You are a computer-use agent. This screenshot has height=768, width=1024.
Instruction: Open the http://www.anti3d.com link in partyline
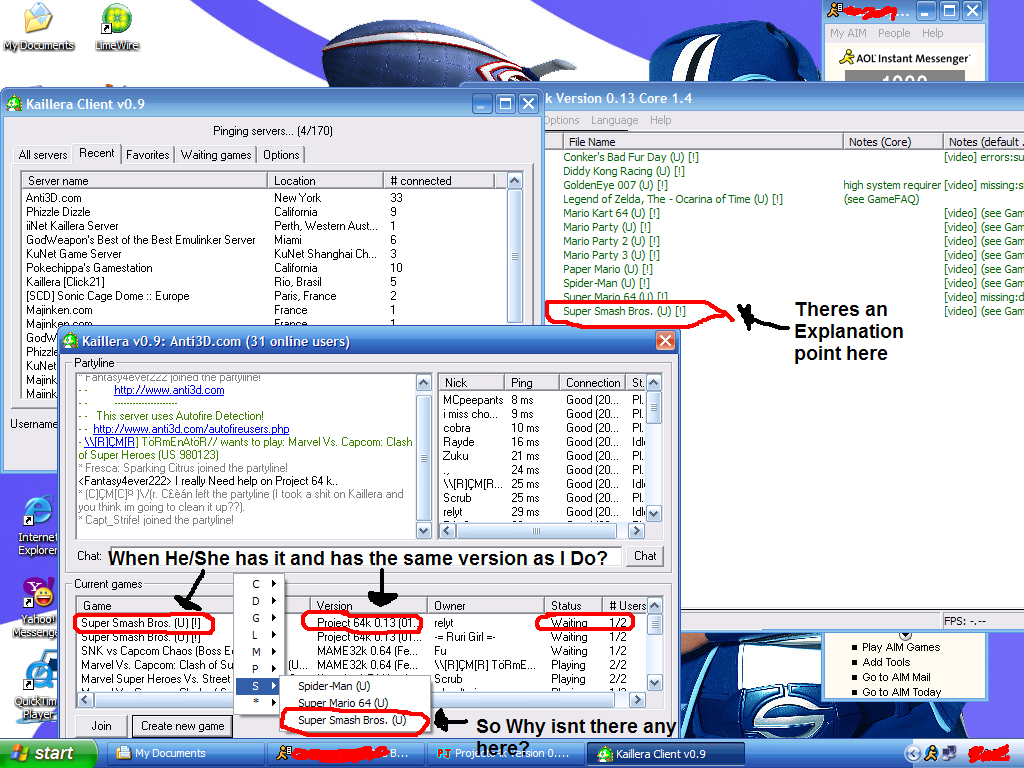point(169,390)
